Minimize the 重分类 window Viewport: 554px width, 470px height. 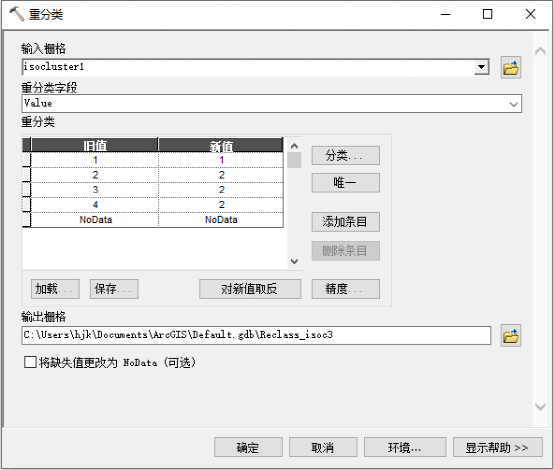pyautogui.click(x=445, y=14)
